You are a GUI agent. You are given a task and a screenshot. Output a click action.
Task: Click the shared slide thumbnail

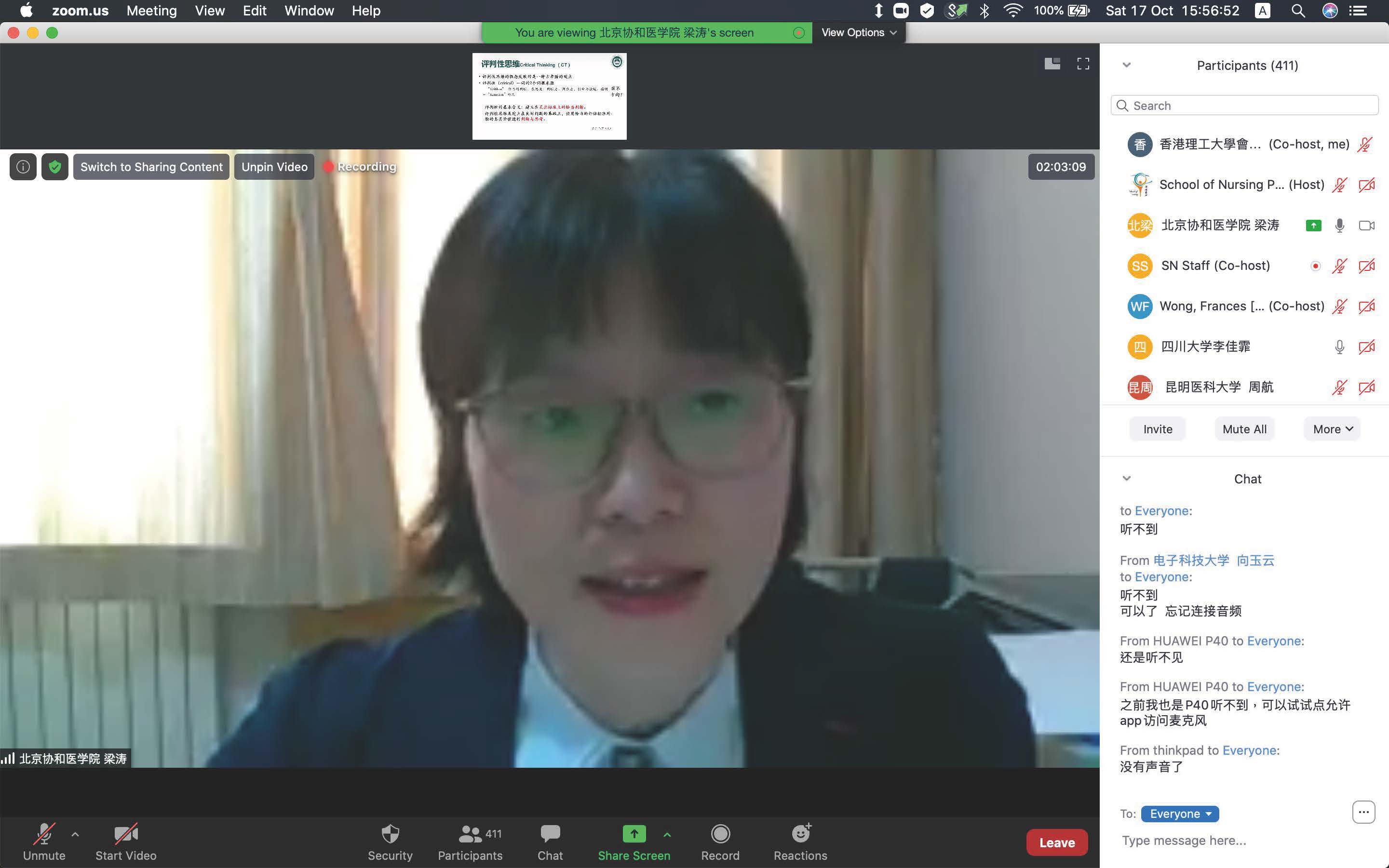point(549,96)
